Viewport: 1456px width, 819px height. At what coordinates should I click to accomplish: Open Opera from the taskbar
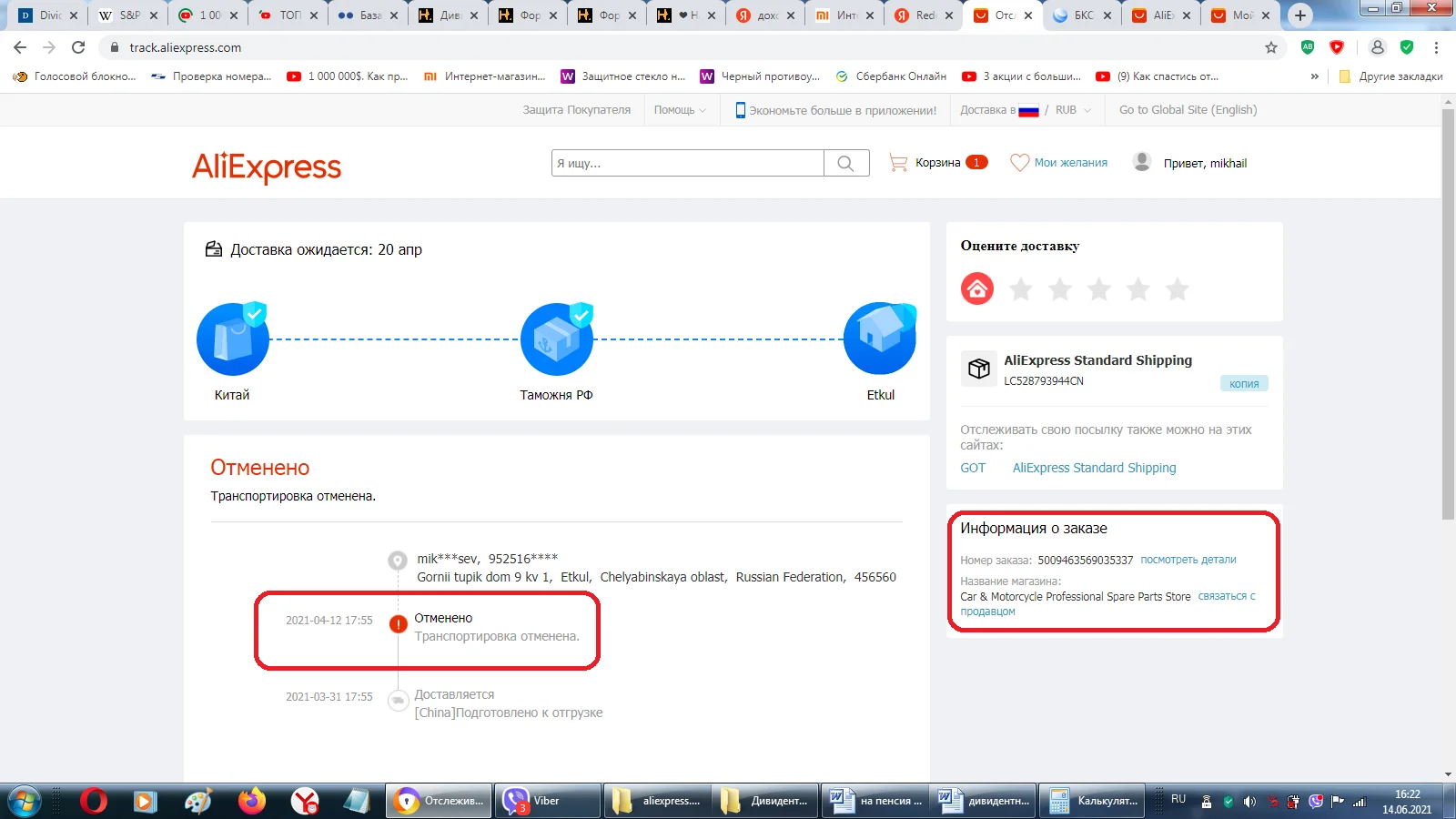pyautogui.click(x=93, y=801)
